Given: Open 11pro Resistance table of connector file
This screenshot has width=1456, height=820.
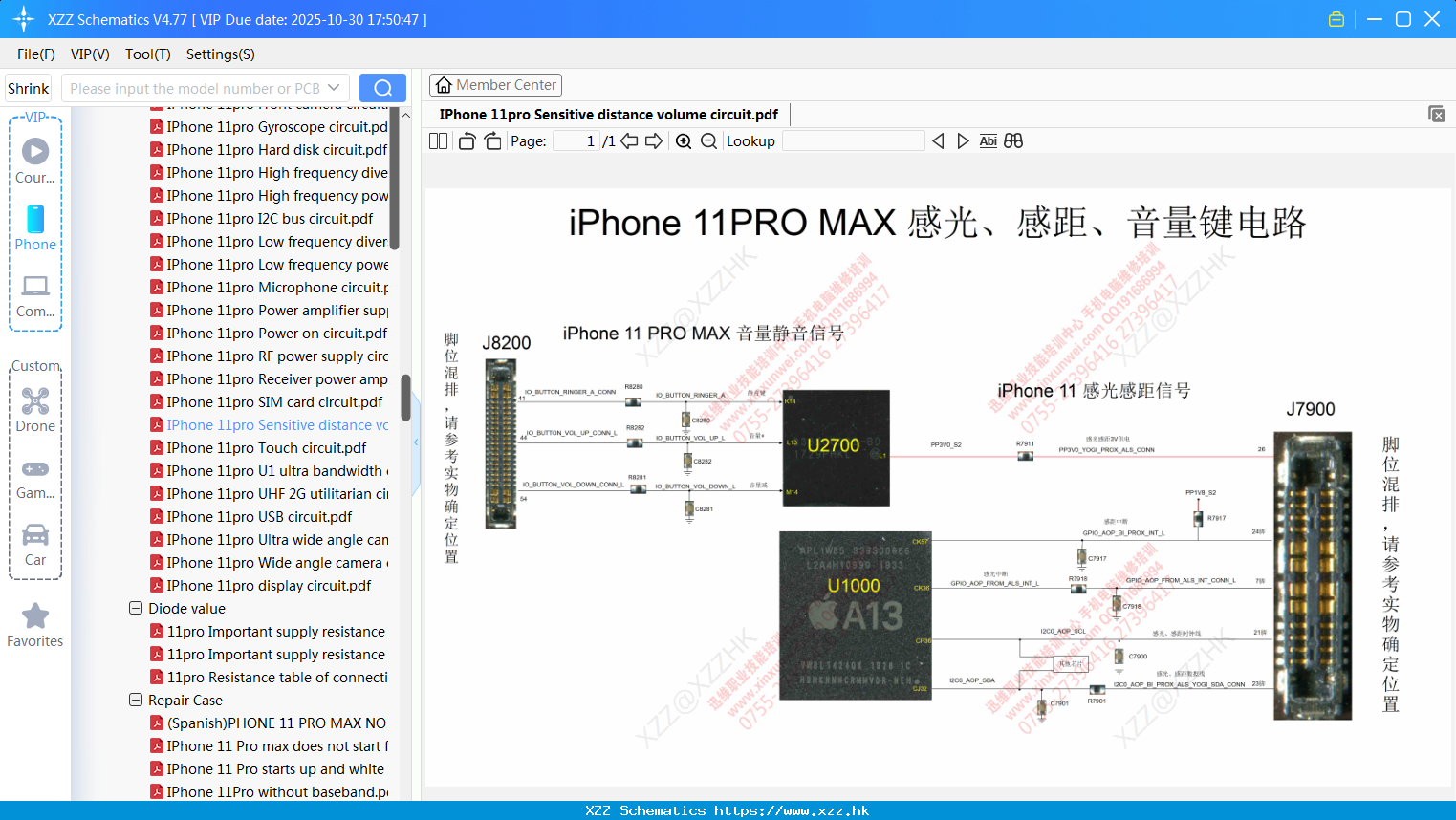Looking at the screenshot, I should [x=270, y=677].
